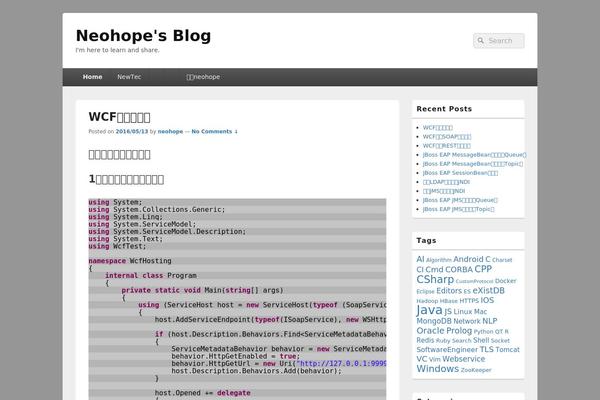
Task: Open the NewTec menu item
Action: 129,77
